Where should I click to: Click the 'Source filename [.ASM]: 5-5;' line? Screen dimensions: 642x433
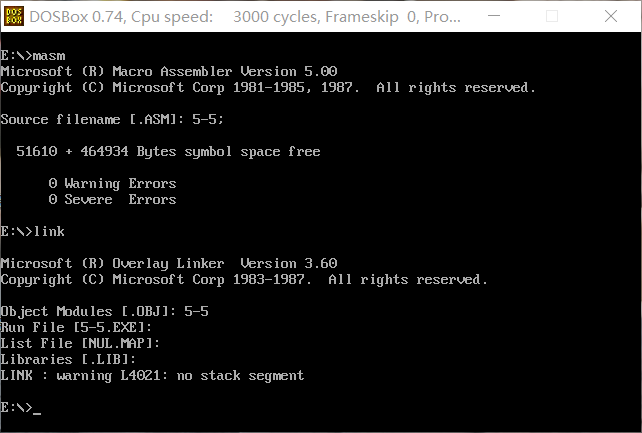pyautogui.click(x=112, y=120)
